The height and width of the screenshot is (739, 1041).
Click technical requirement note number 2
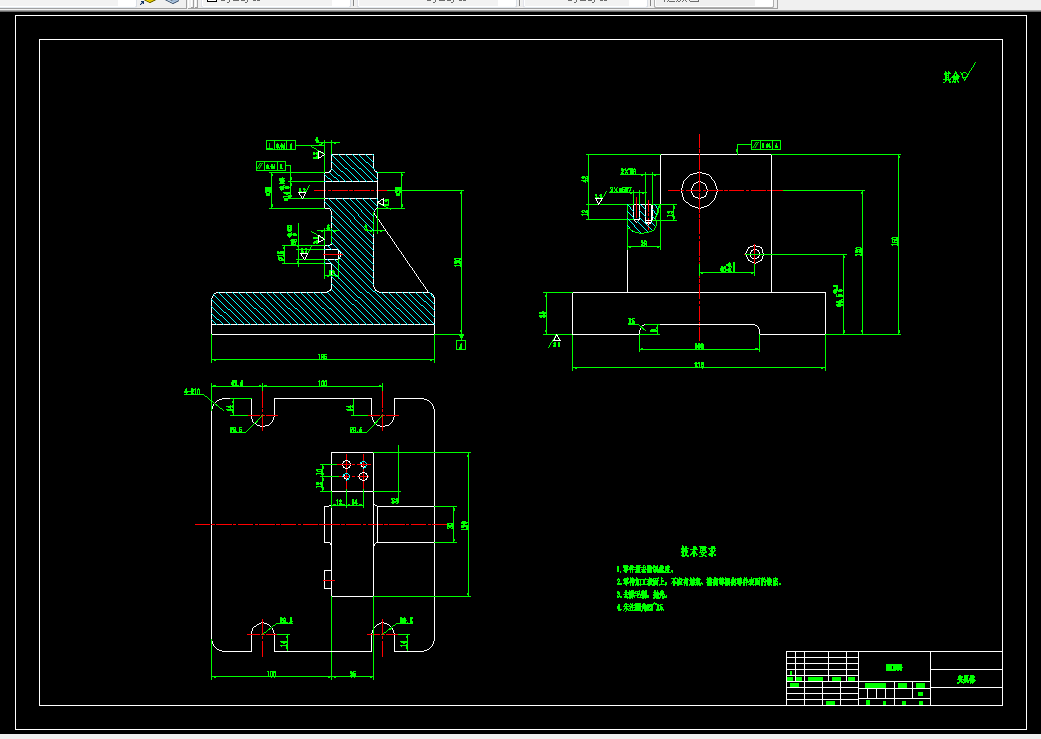click(698, 582)
